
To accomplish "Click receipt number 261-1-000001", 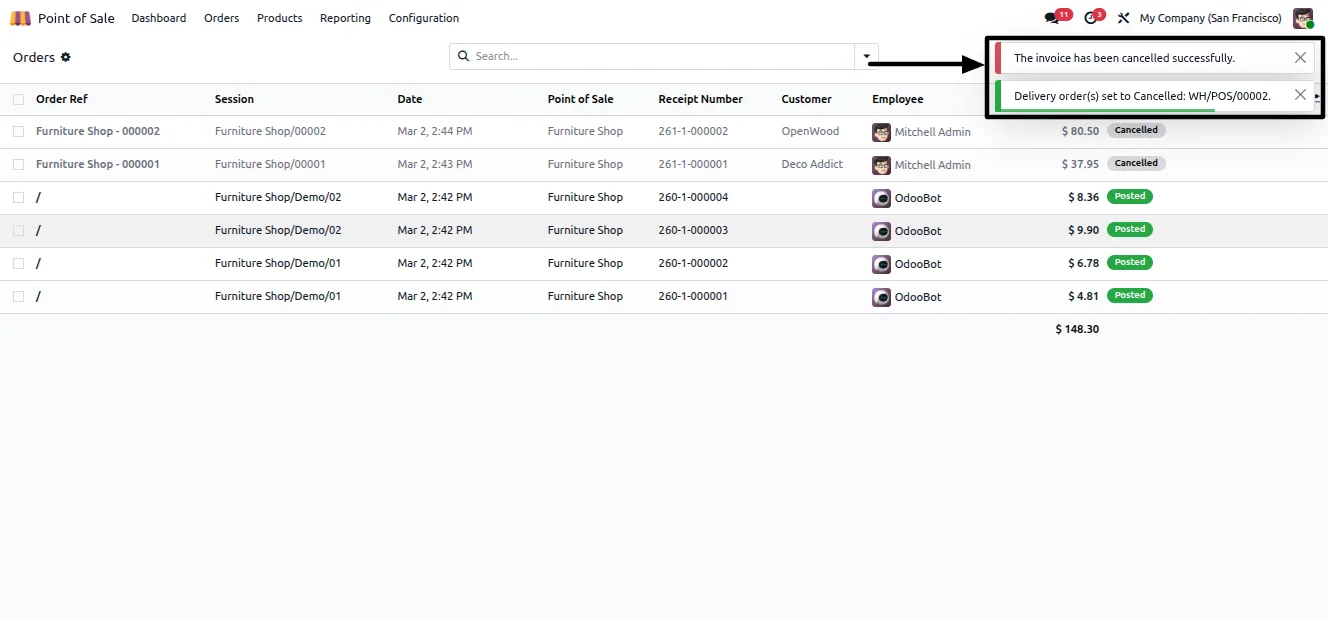I will (x=693, y=164).
